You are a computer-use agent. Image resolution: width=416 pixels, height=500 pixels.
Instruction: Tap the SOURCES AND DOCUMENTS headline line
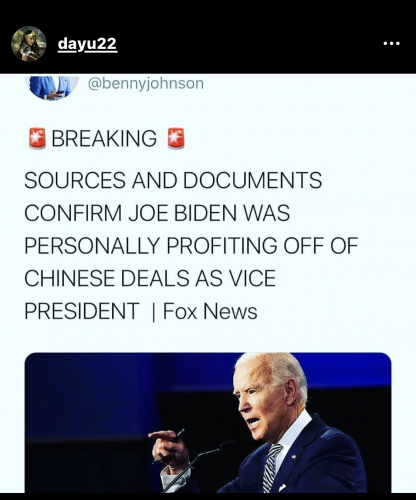coord(173,180)
